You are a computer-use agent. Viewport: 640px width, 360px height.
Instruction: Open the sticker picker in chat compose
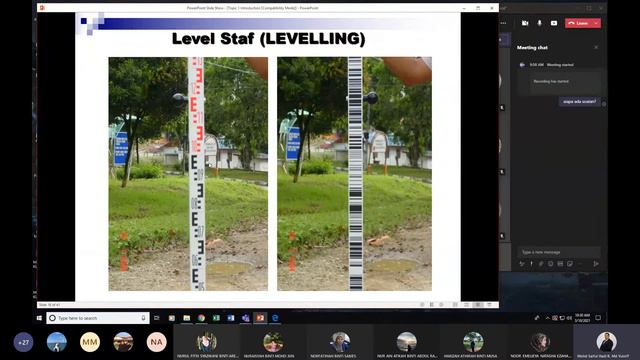click(x=570, y=264)
